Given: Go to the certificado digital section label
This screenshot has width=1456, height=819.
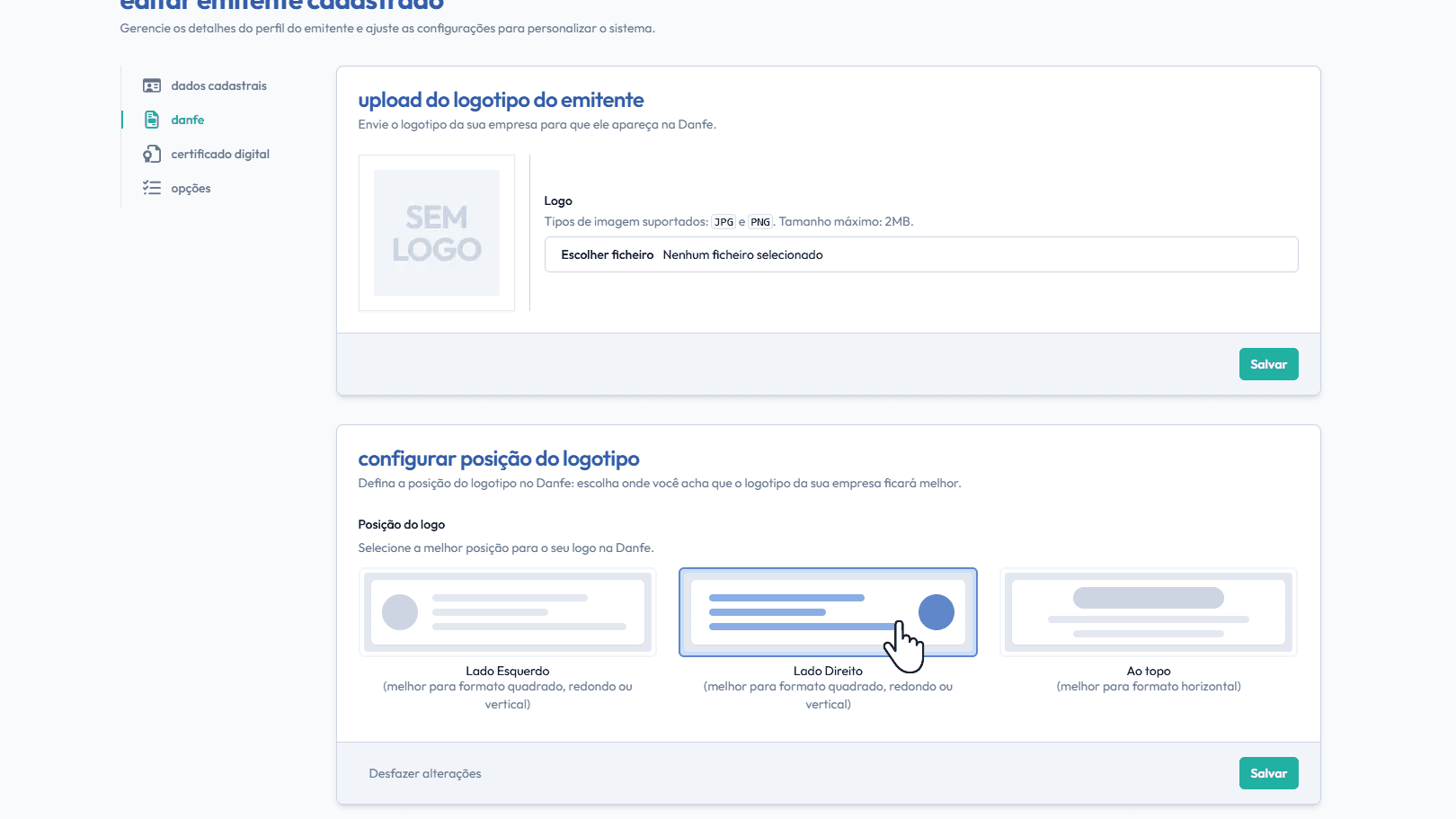Looking at the screenshot, I should coord(220,155).
